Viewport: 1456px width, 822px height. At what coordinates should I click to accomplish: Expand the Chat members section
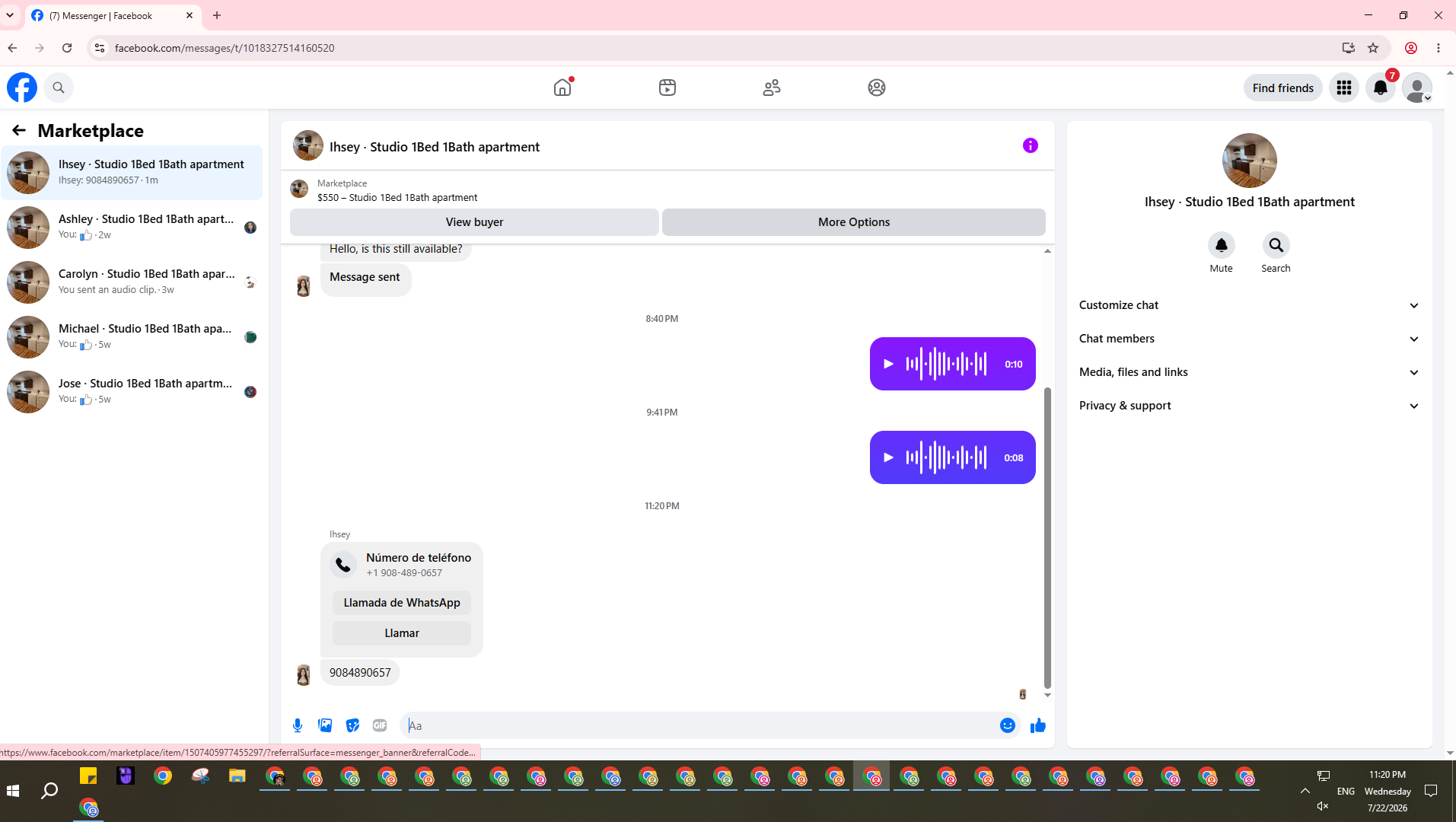point(1249,339)
